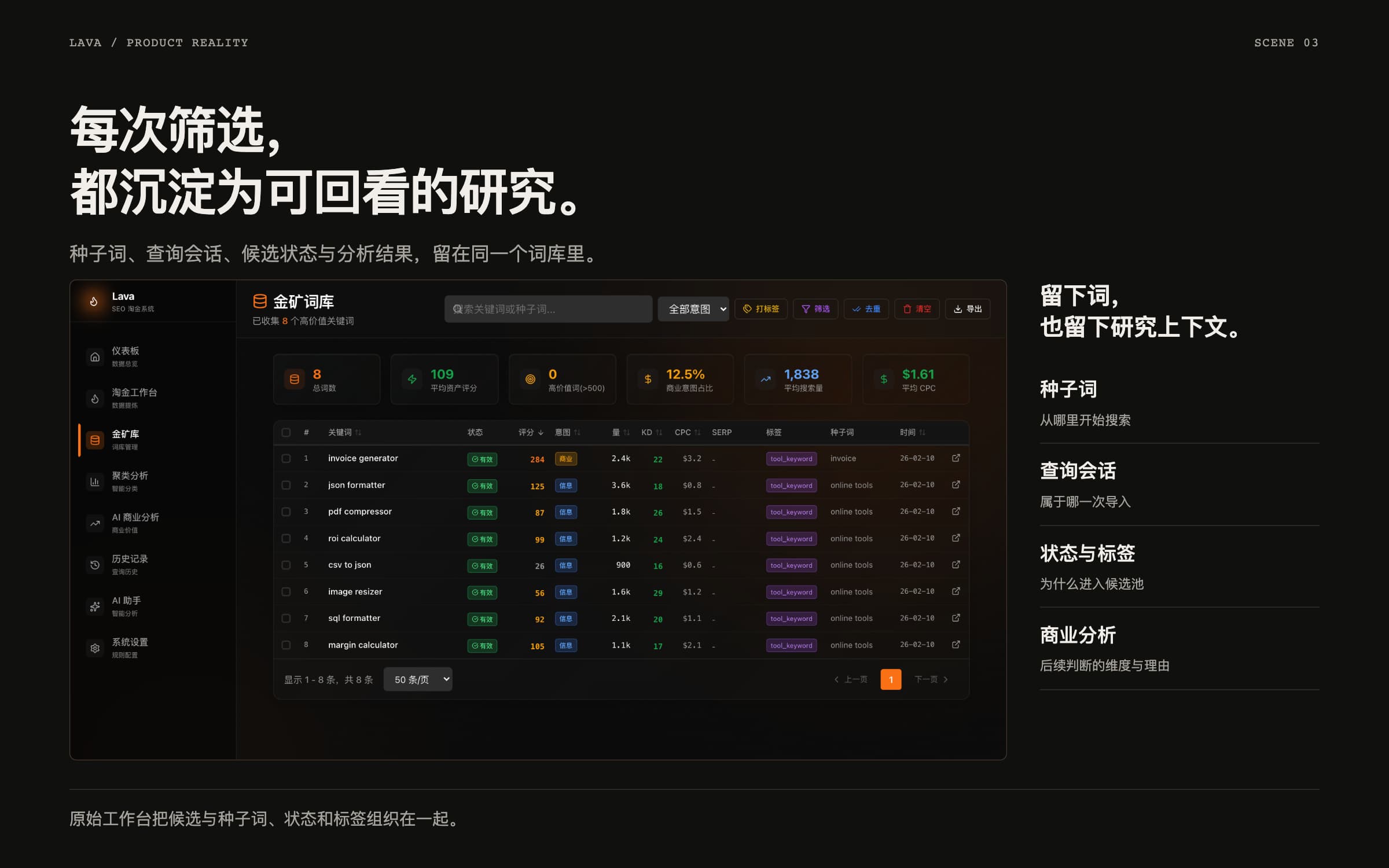Select the 金矿库 database icon in sidebar
Screen dimensions: 1389x868
pos(95,440)
